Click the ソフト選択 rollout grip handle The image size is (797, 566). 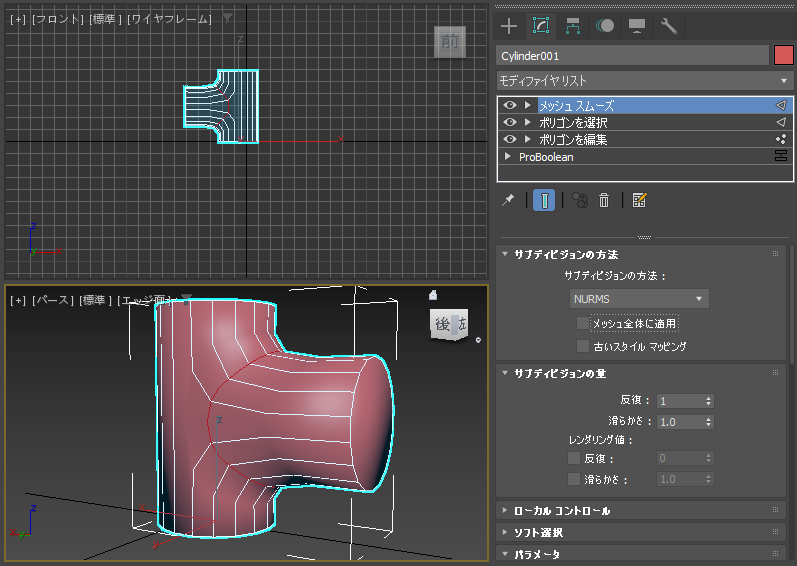click(775, 531)
